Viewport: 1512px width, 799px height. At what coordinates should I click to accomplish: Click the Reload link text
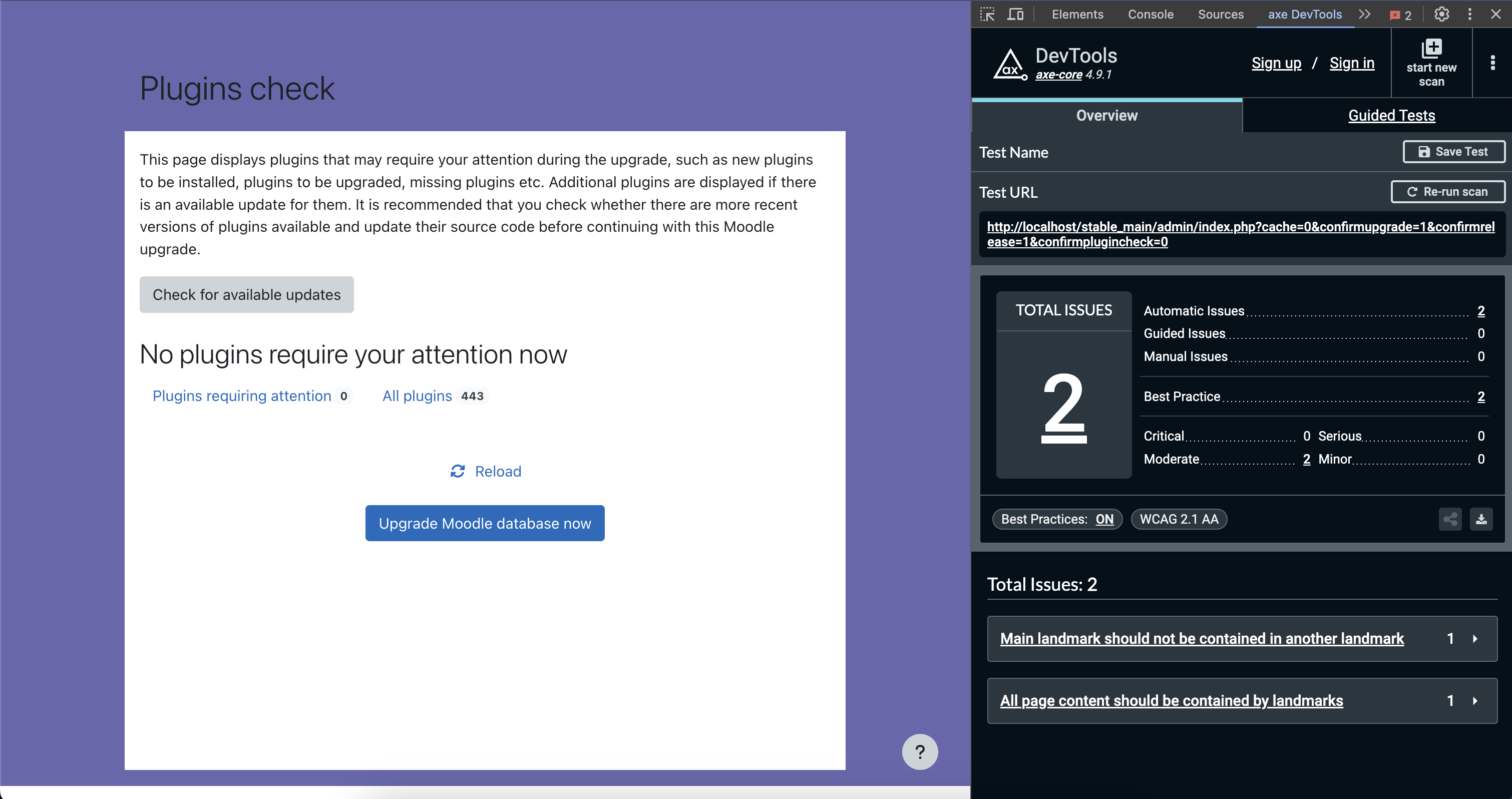(498, 472)
